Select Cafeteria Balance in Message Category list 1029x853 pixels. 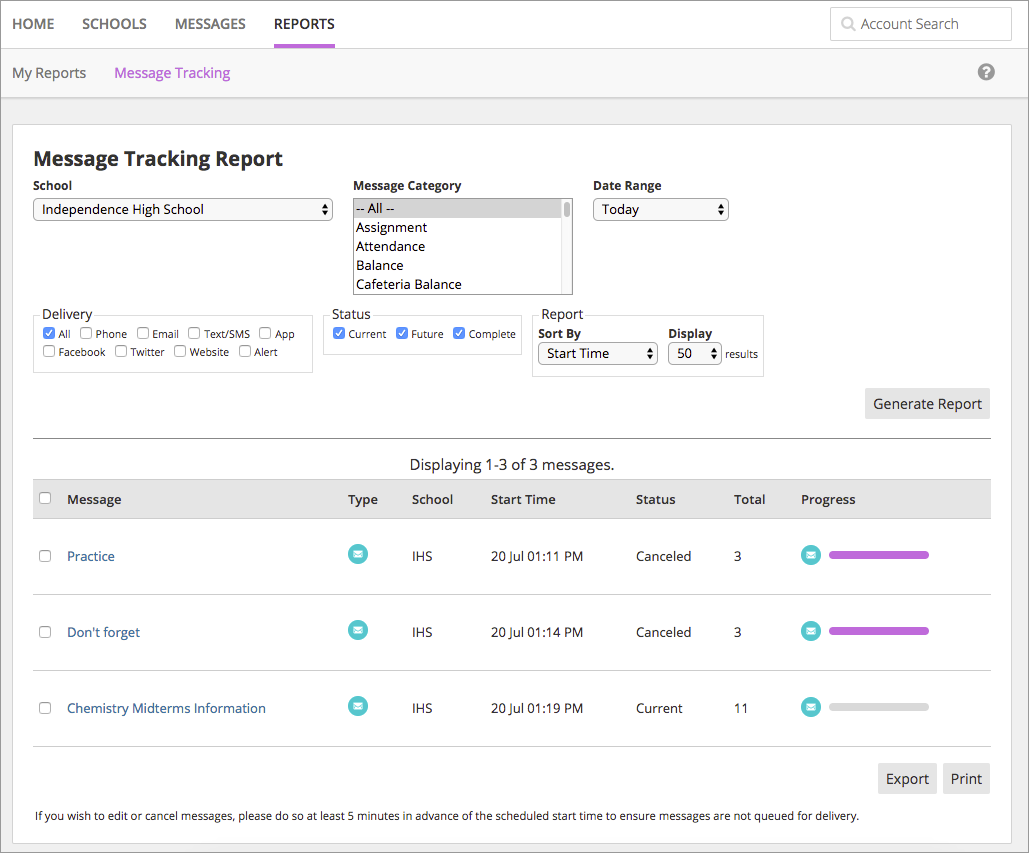click(457, 284)
